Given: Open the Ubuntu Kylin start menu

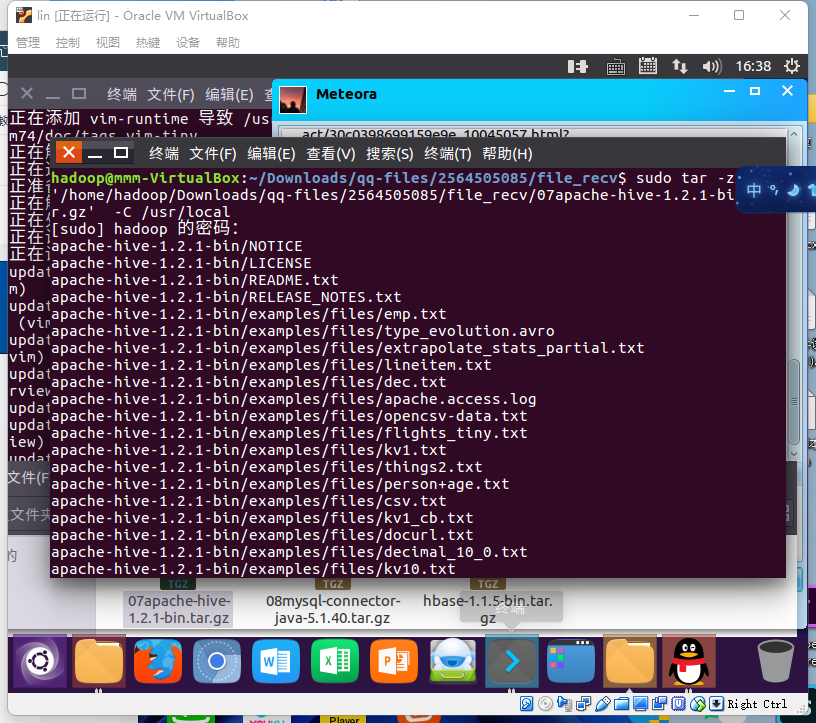Looking at the screenshot, I should click(40, 662).
